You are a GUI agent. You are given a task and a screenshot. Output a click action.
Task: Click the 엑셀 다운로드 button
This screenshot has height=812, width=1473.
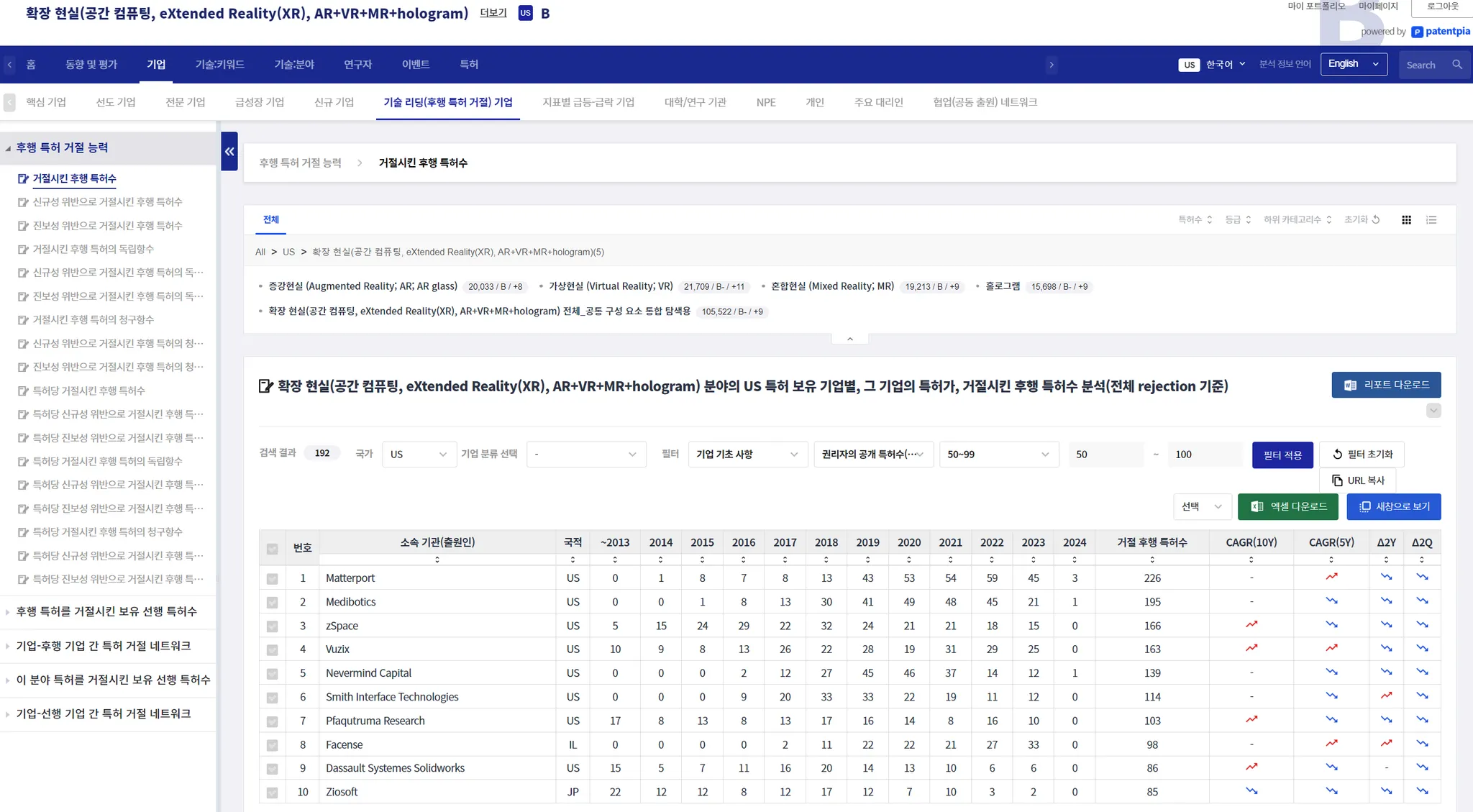1287,506
